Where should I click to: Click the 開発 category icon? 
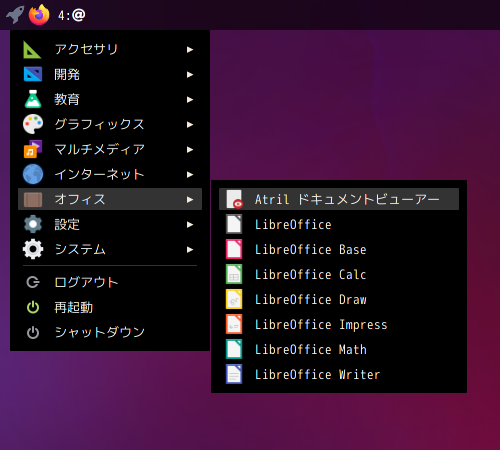point(33,74)
